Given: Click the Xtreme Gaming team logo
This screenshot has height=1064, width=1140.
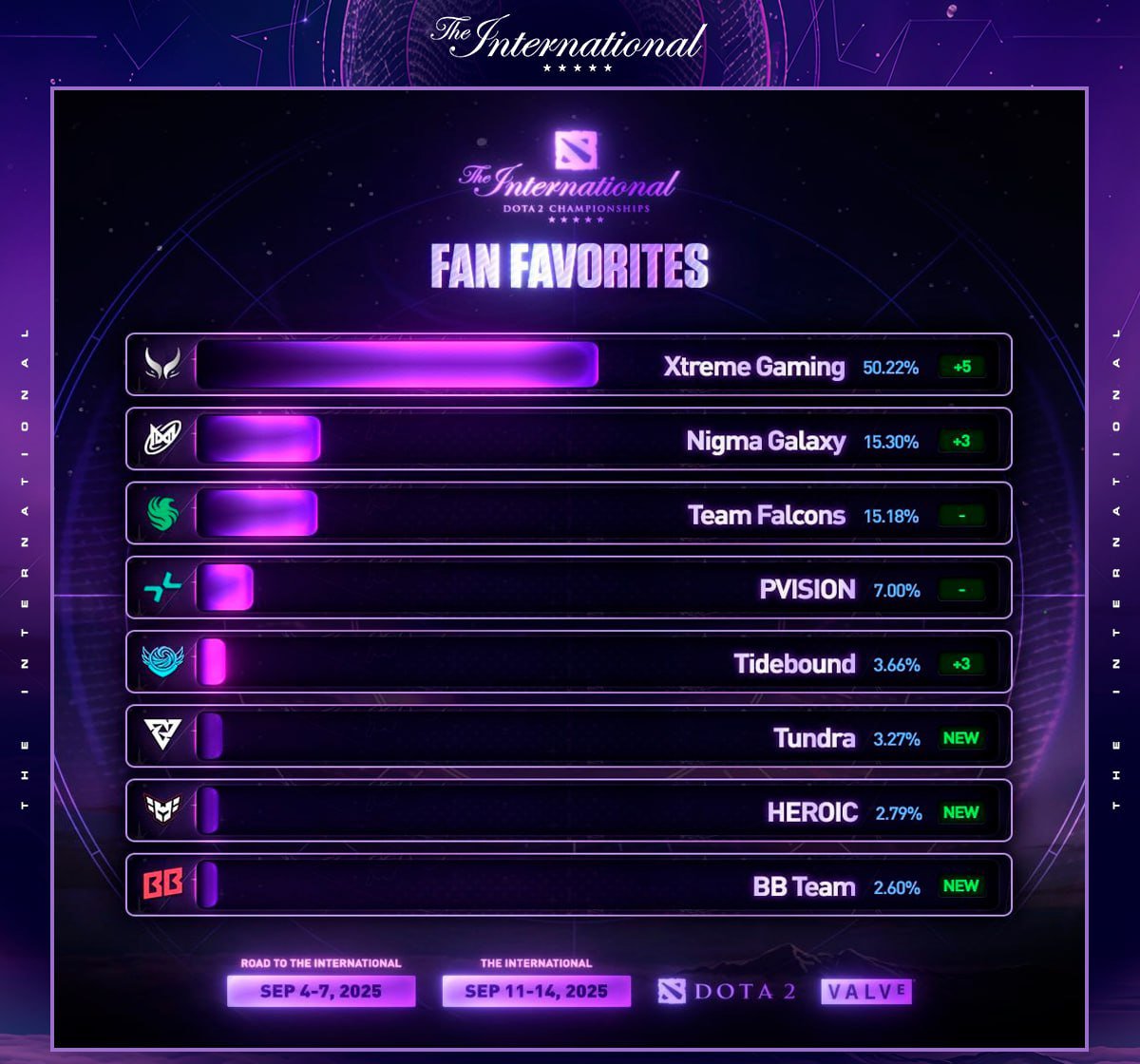Looking at the screenshot, I should pos(161,365).
